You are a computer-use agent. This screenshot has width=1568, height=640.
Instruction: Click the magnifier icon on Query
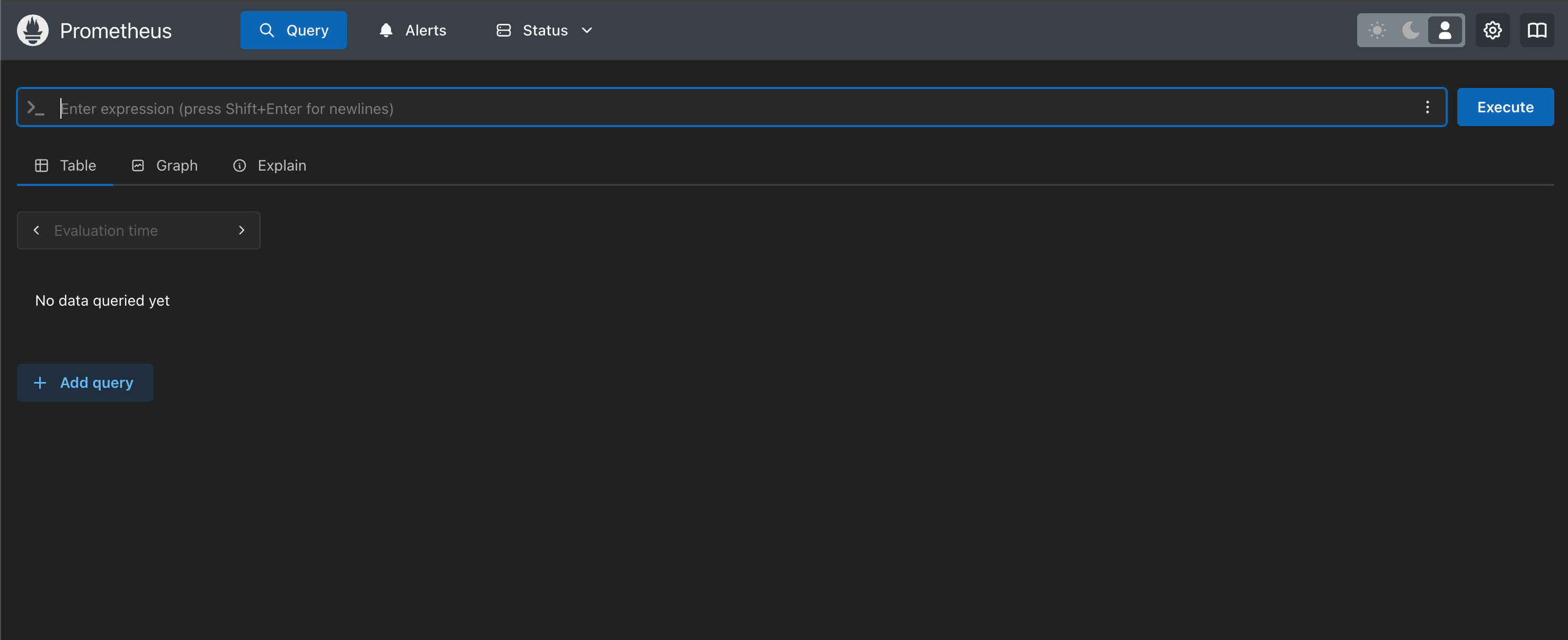point(266,30)
